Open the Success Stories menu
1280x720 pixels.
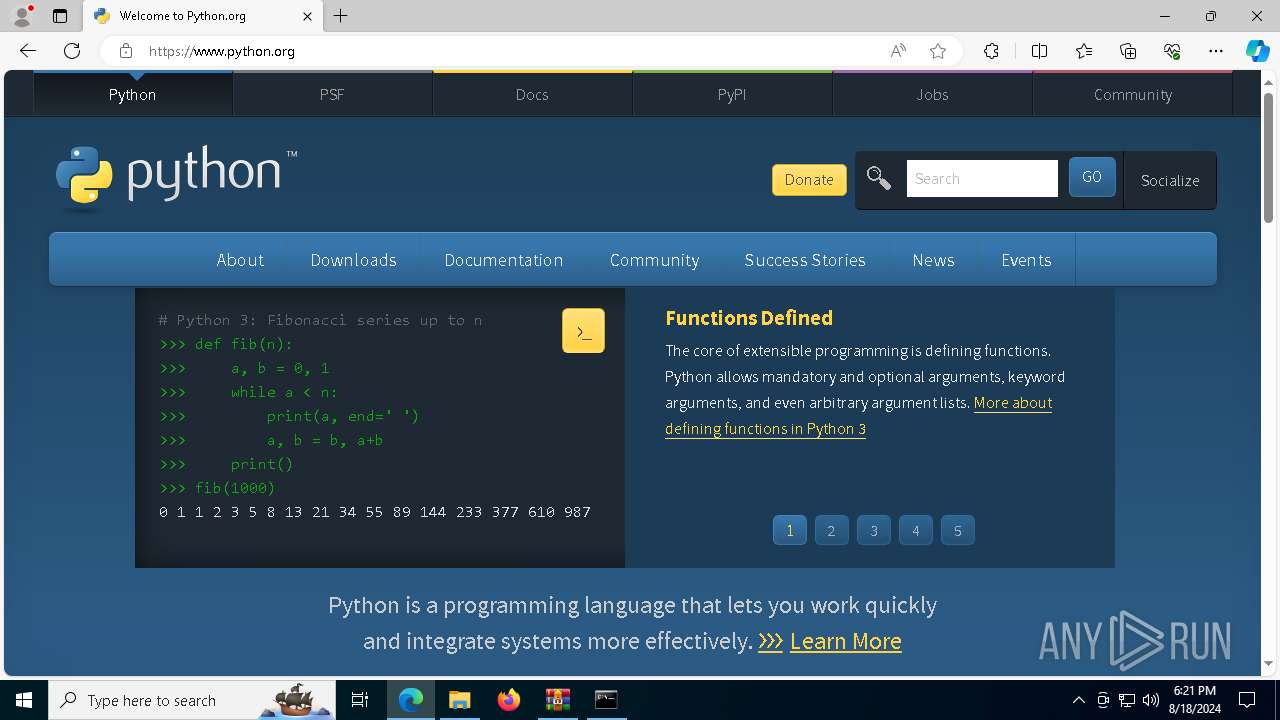[x=805, y=260]
